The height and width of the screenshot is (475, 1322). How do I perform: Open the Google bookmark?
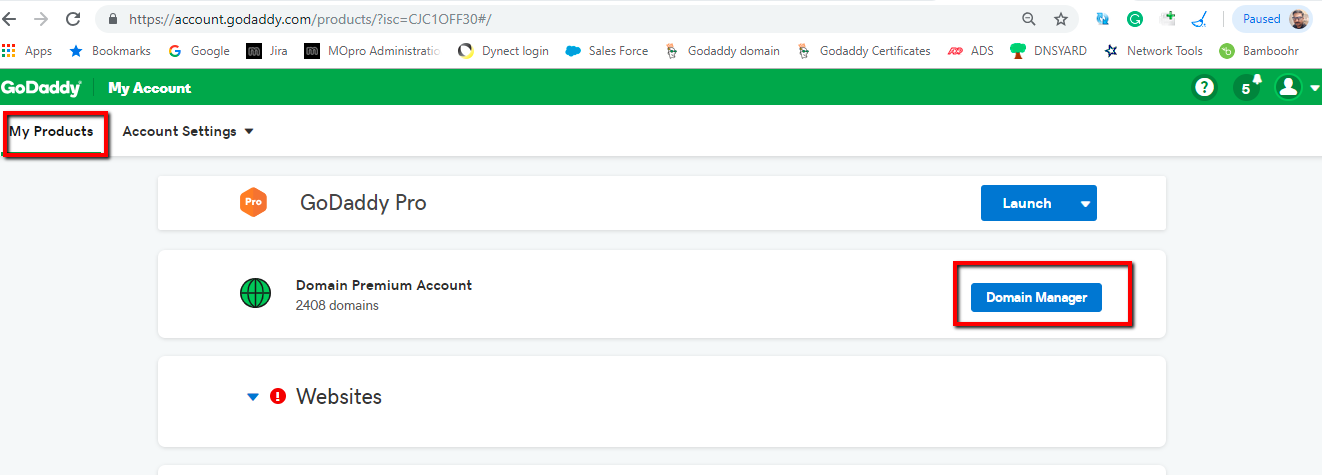[199, 51]
